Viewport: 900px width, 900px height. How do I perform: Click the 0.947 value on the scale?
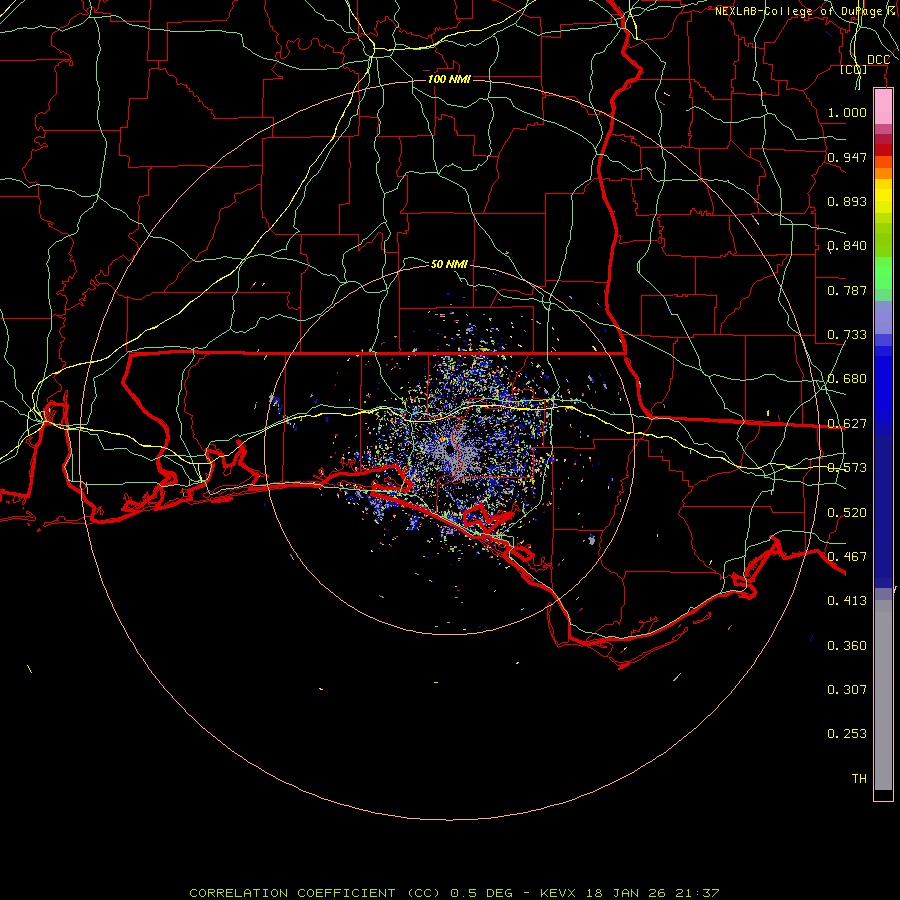coord(847,157)
